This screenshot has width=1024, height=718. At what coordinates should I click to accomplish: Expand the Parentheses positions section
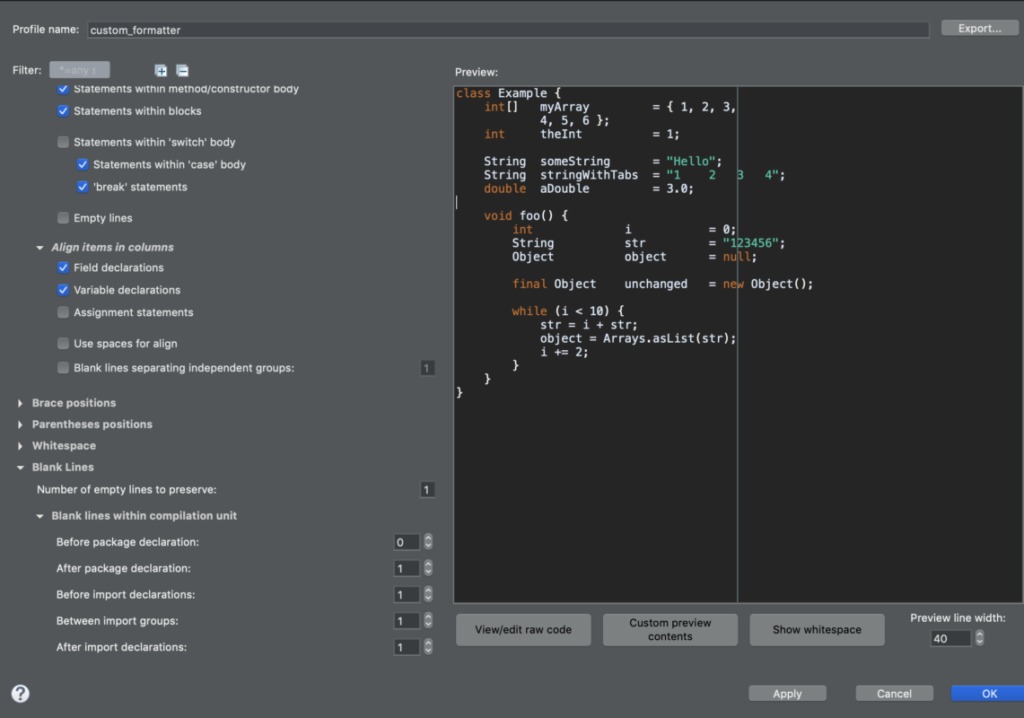coord(21,424)
